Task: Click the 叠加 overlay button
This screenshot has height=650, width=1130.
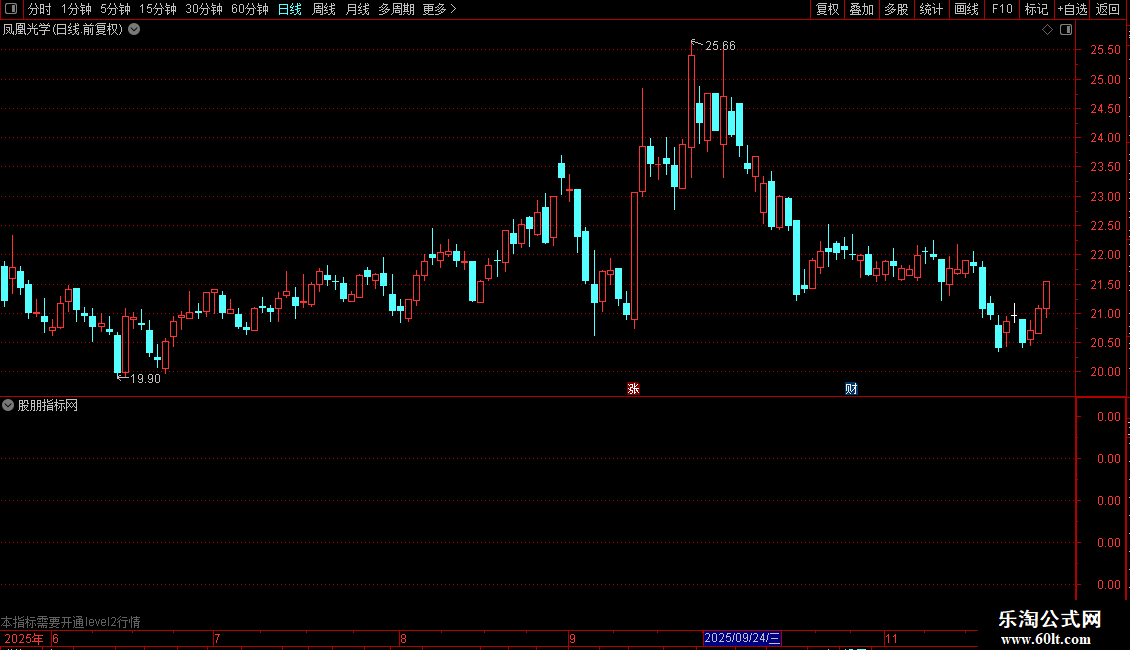Action: click(x=861, y=9)
